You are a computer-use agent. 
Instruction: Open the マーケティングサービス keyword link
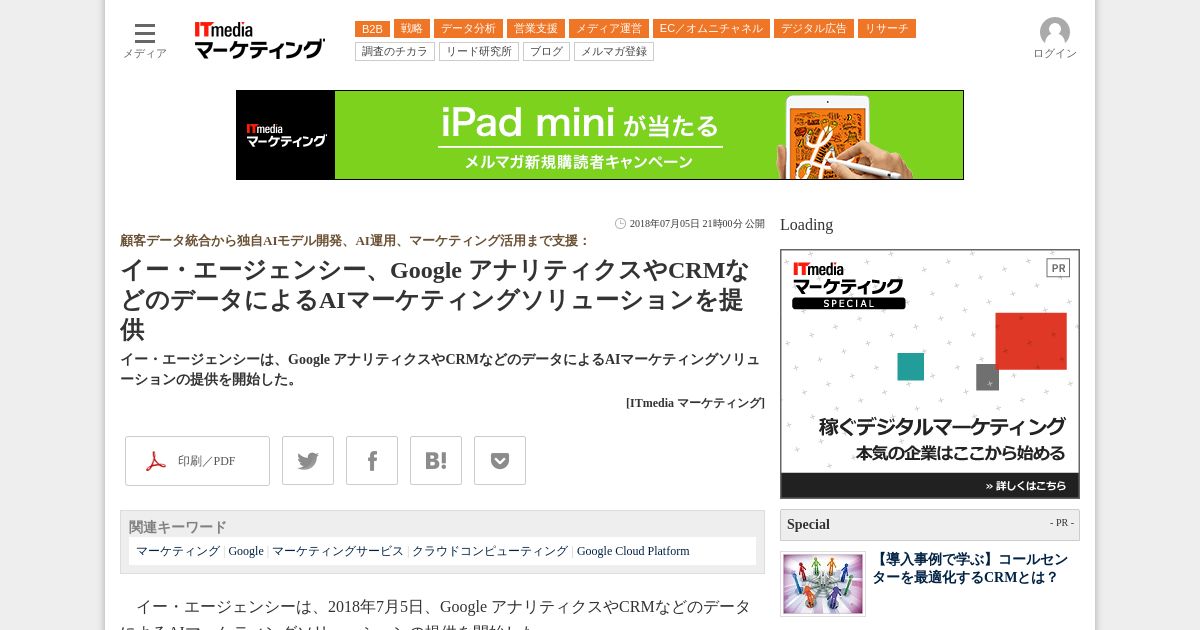point(338,551)
